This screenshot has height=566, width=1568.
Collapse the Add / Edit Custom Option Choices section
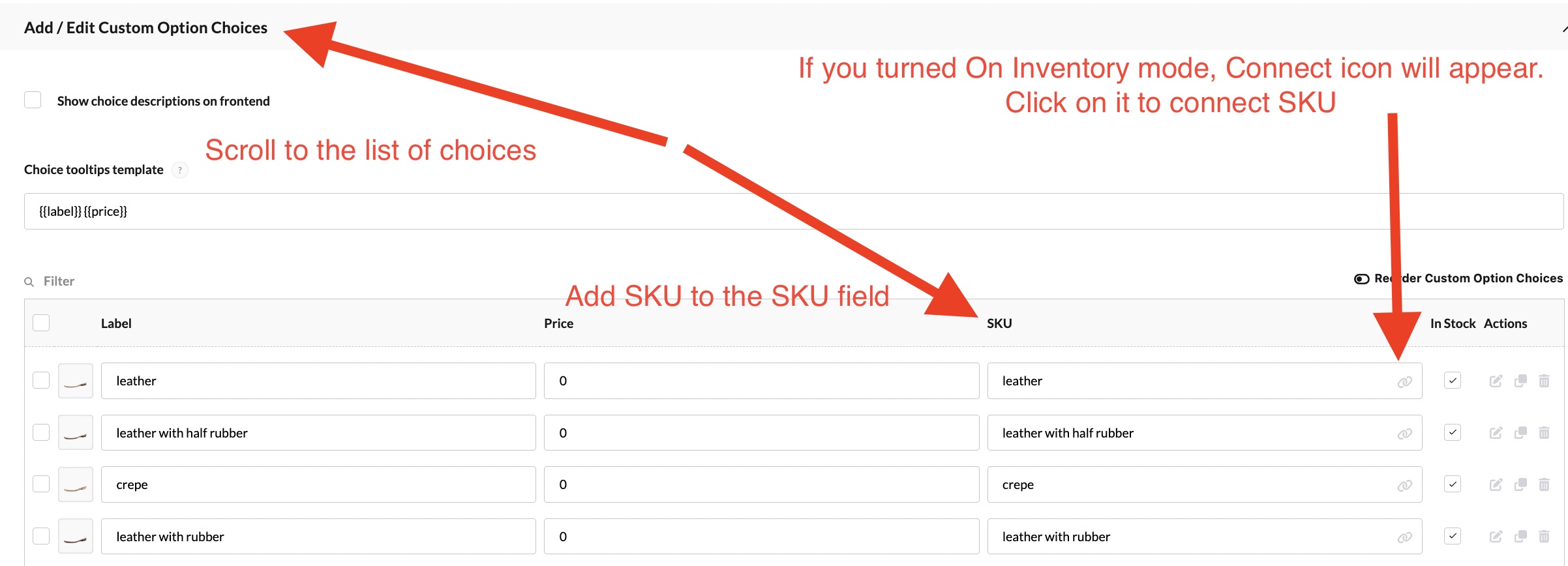point(1564,28)
